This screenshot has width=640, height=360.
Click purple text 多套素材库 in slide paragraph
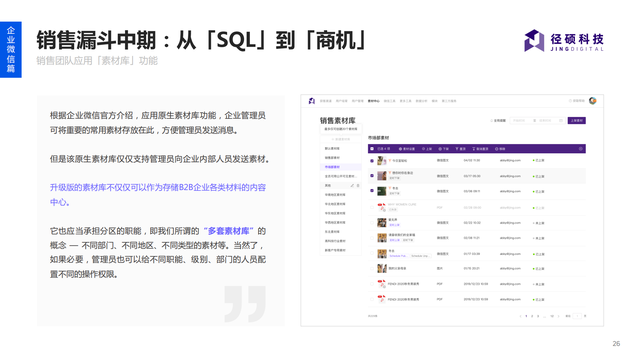pos(228,231)
